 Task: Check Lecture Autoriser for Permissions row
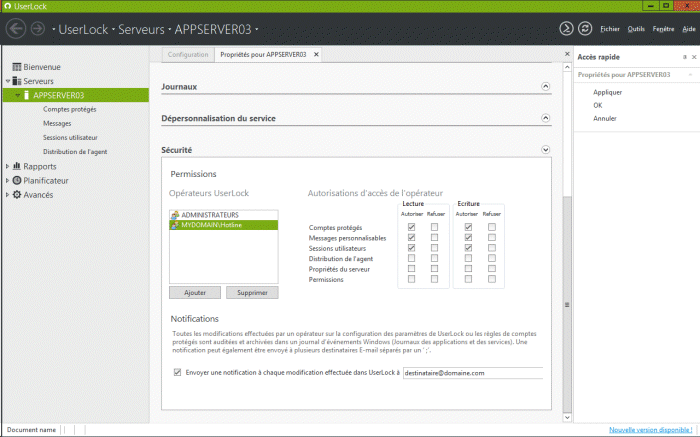[x=411, y=279]
